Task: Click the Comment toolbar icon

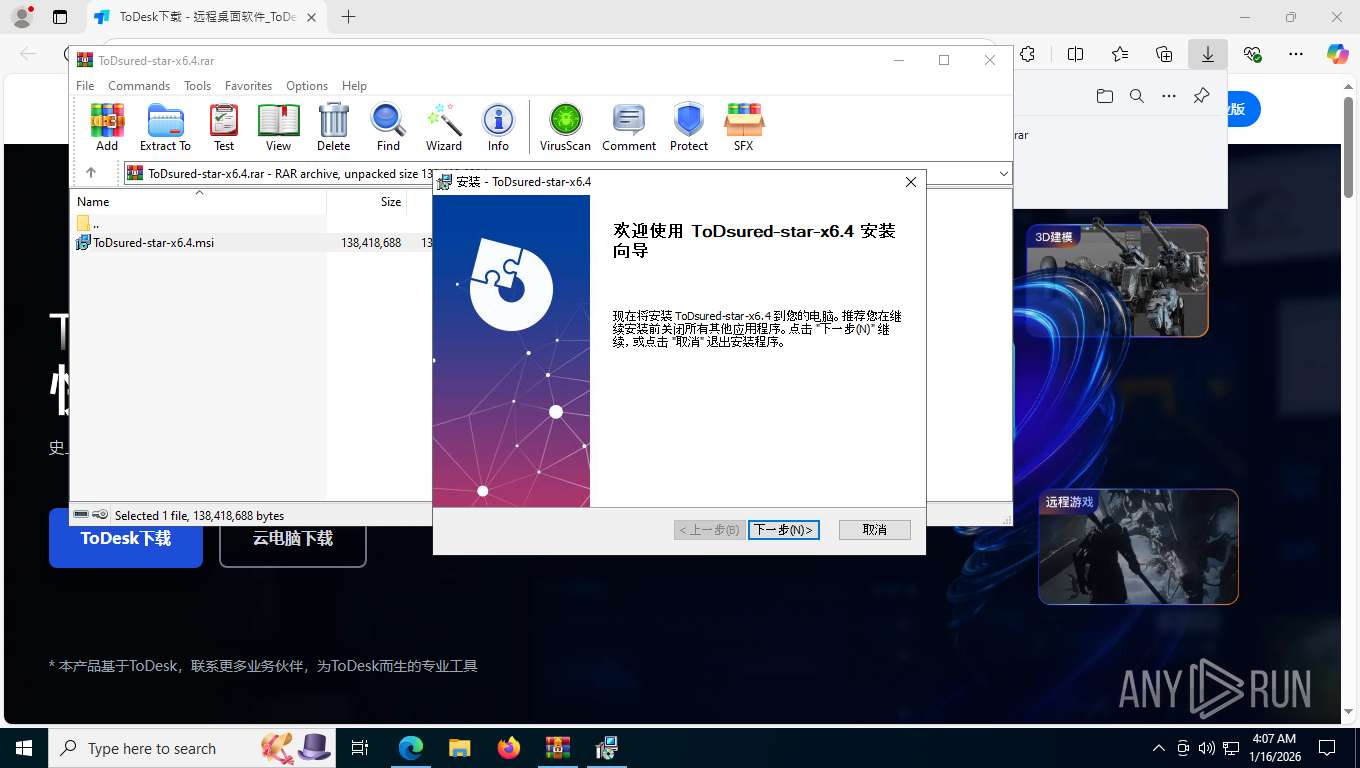Action: click(629, 127)
